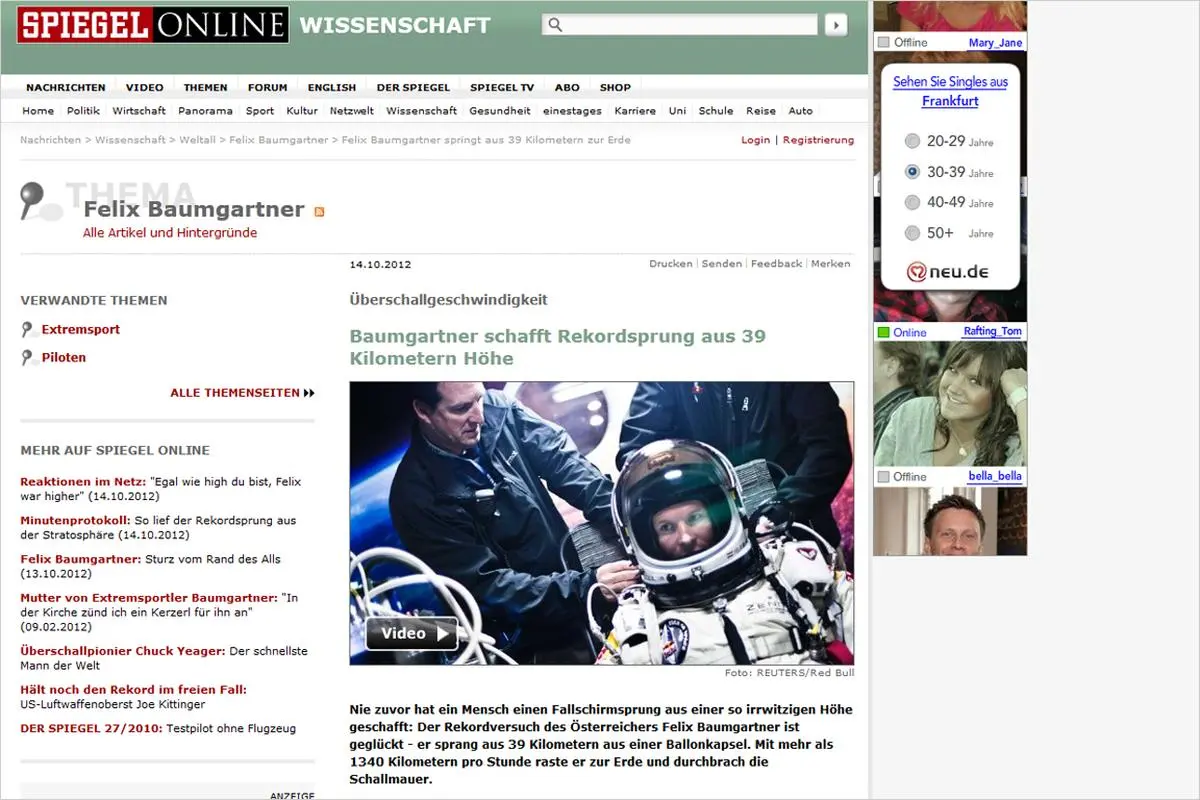The height and width of the screenshot is (800, 1200).
Task: Switch to the Panorama navigation tab
Action: [x=205, y=111]
